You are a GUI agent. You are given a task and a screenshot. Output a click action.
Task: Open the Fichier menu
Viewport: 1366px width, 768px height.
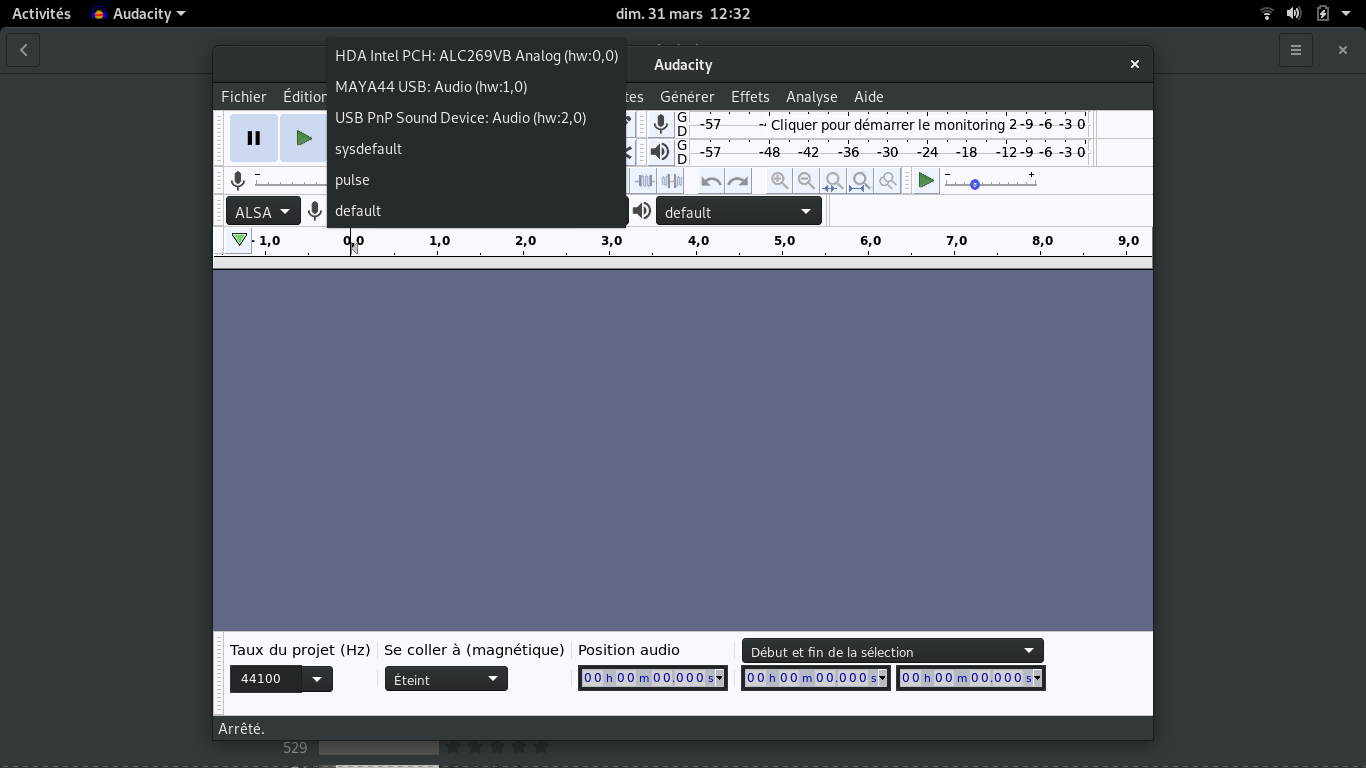(244, 97)
